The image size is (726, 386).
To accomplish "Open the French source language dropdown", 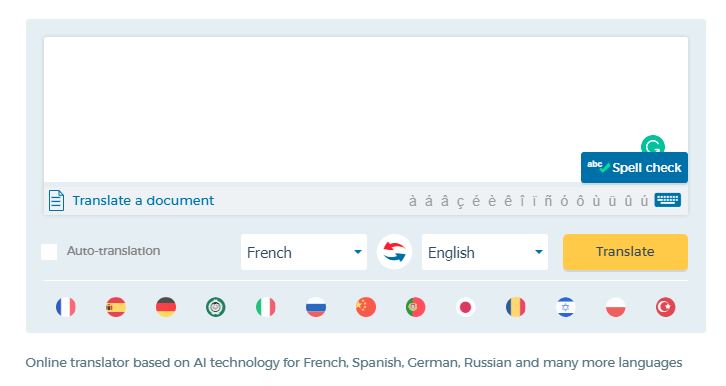I will [x=304, y=252].
